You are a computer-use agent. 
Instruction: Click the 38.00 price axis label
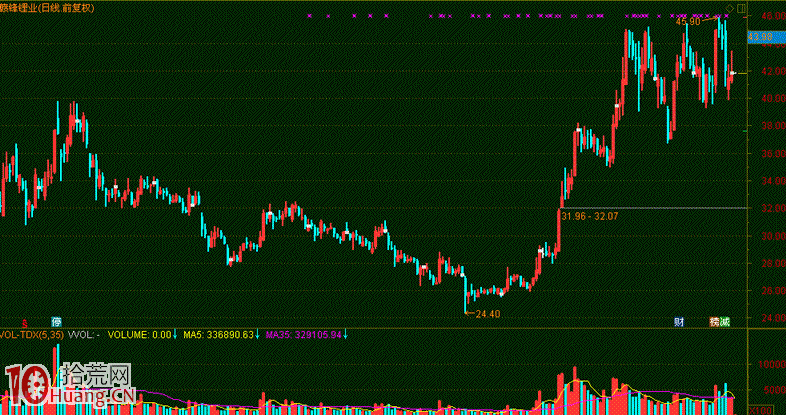(x=772, y=126)
